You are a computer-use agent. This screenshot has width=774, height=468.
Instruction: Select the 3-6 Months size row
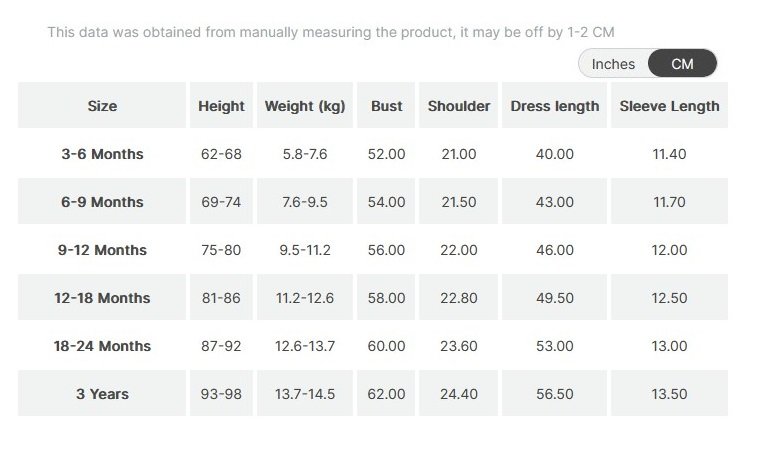tap(102, 154)
